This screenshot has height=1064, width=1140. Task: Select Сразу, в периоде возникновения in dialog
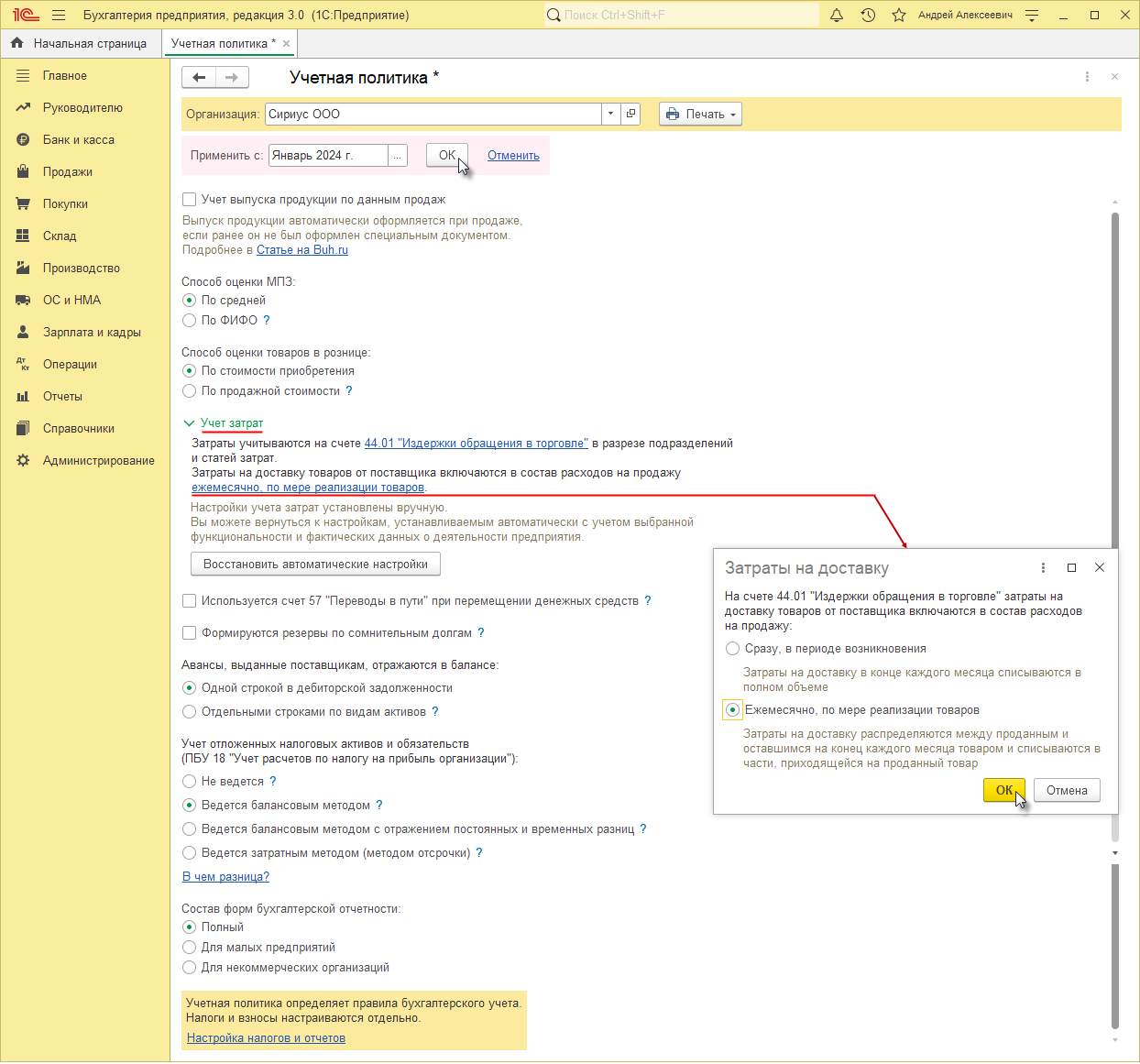732,649
